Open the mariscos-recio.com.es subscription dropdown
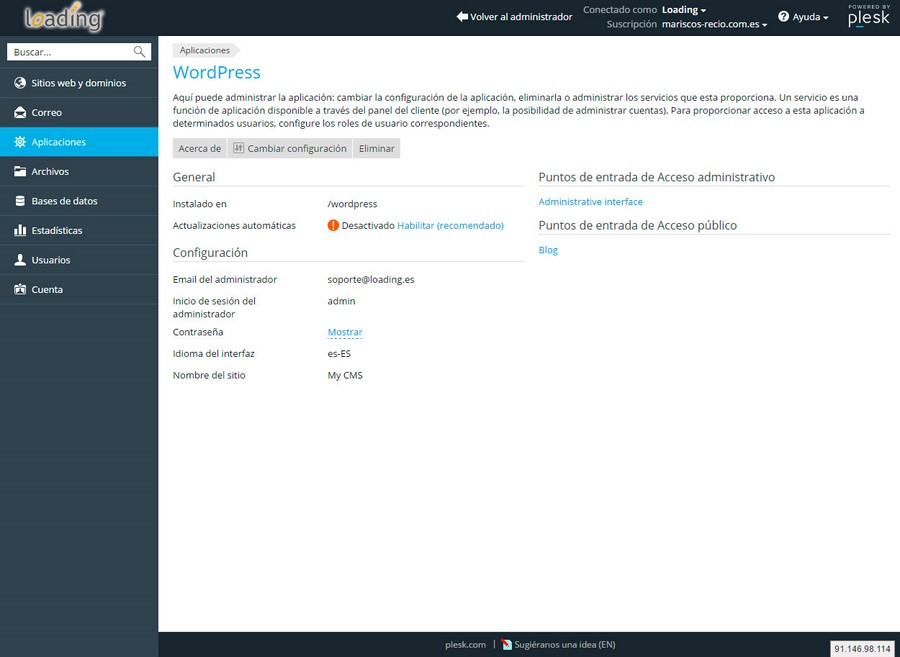 [715, 24]
